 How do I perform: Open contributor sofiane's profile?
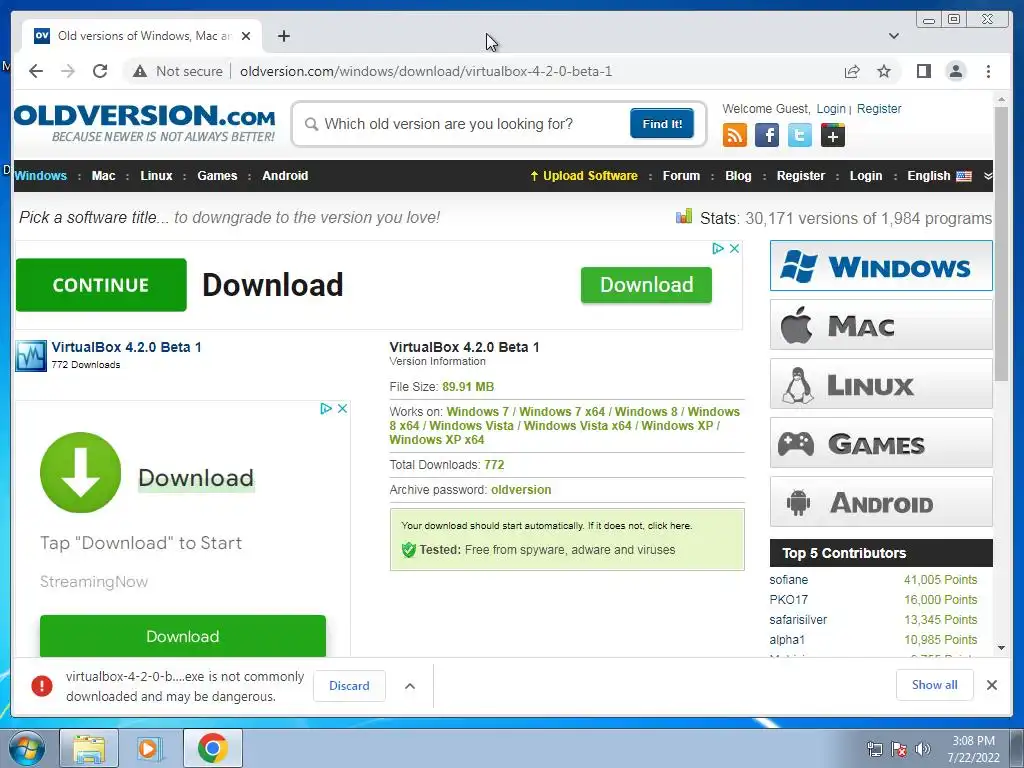pyautogui.click(x=788, y=580)
